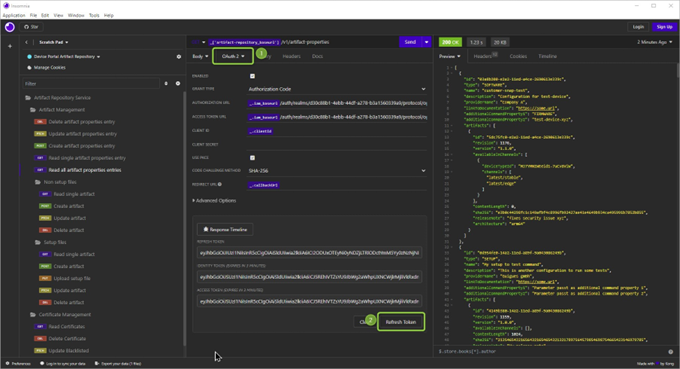Open Device Portal Artifact Repository environment dropdown
The image size is (680, 369).
(64, 56)
